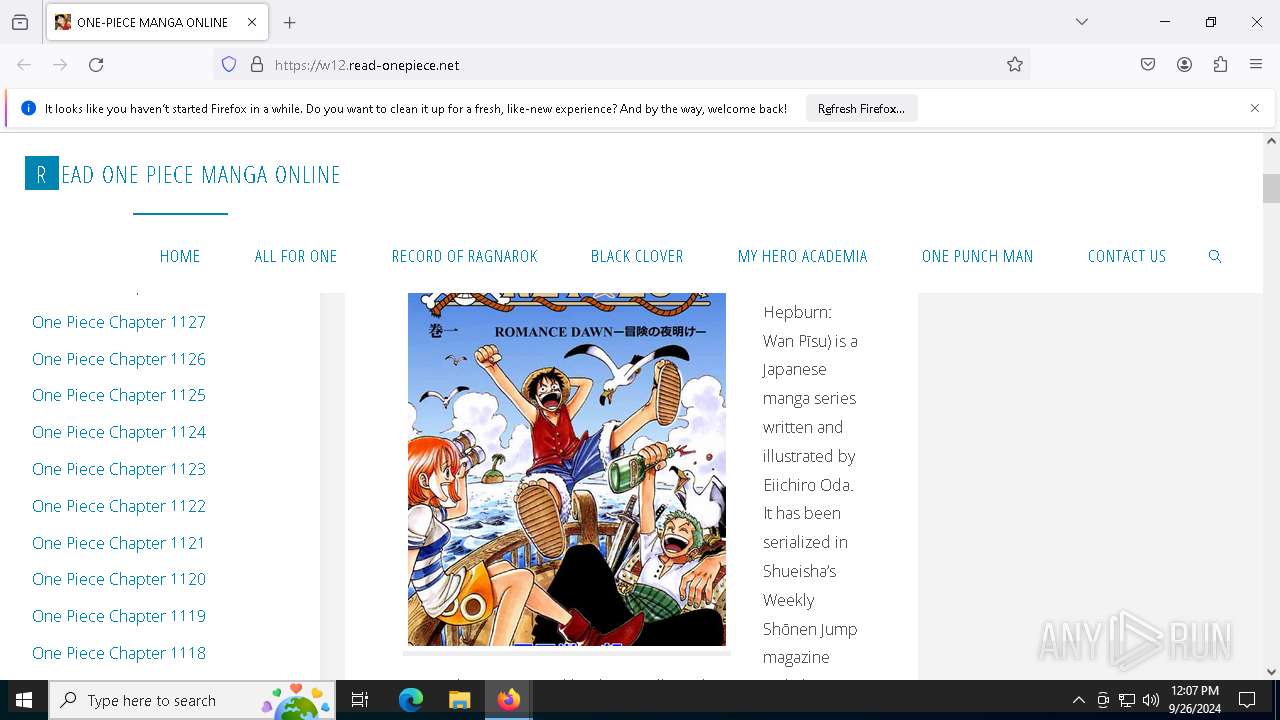Open One Piece Chapter 1120 link

click(x=119, y=579)
